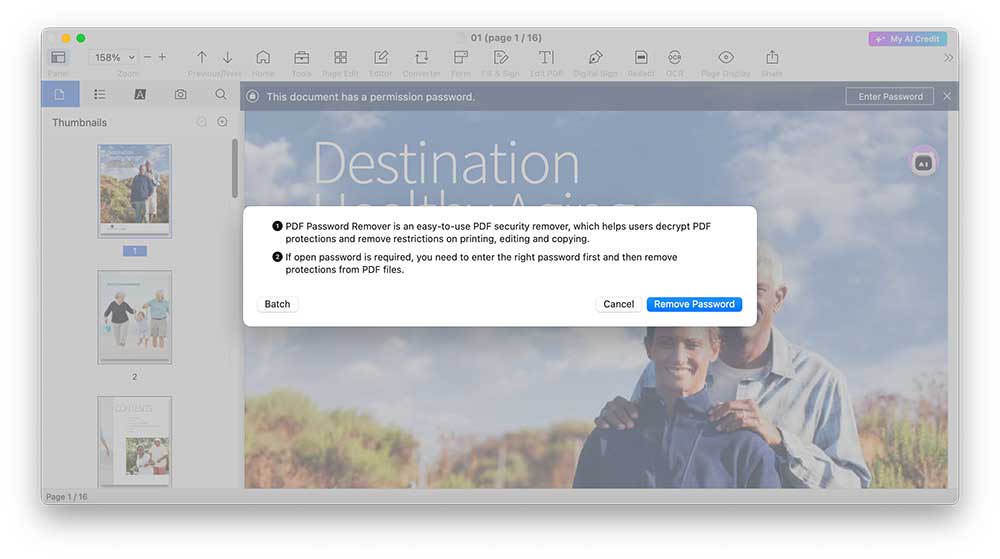The image size is (1000, 559).
Task: Toggle the Panel sidebar icon
Action: 58,57
